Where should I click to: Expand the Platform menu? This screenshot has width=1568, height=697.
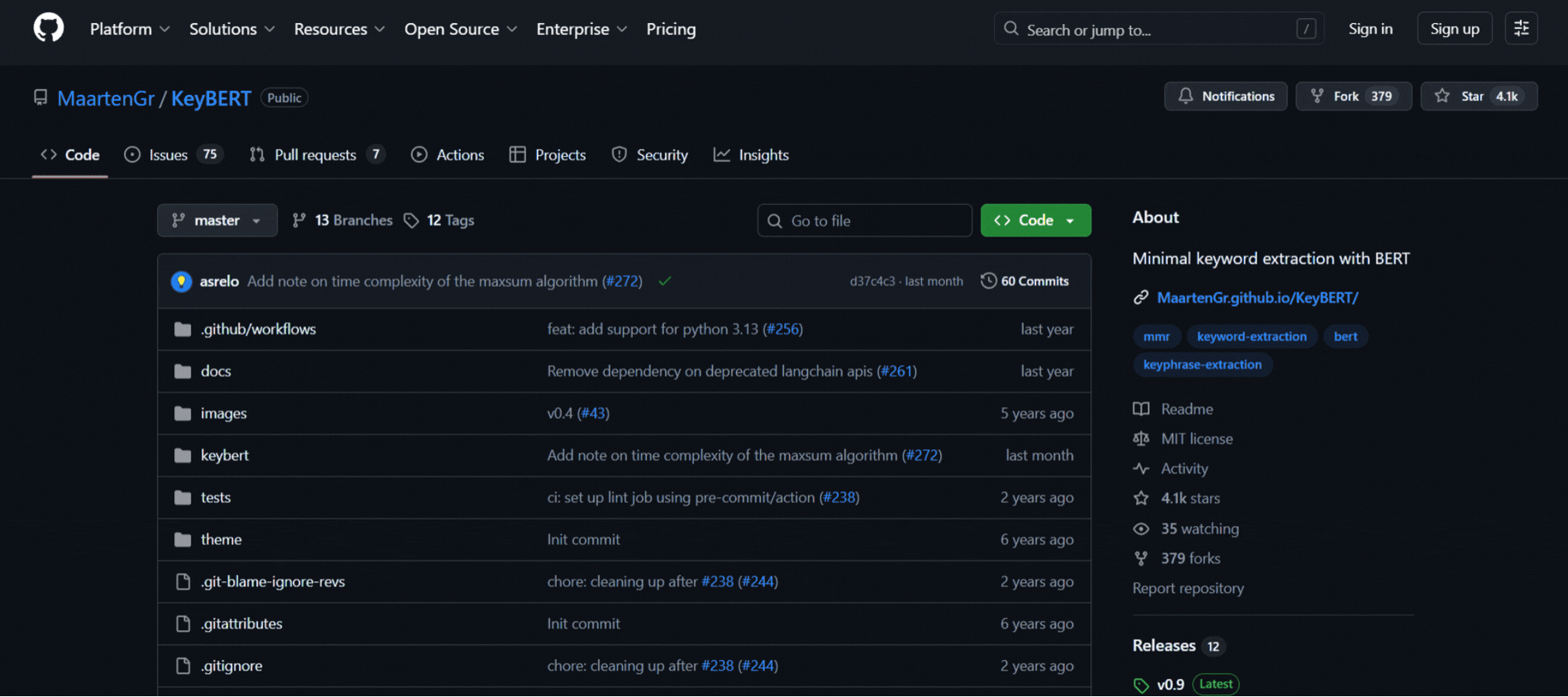click(x=130, y=29)
